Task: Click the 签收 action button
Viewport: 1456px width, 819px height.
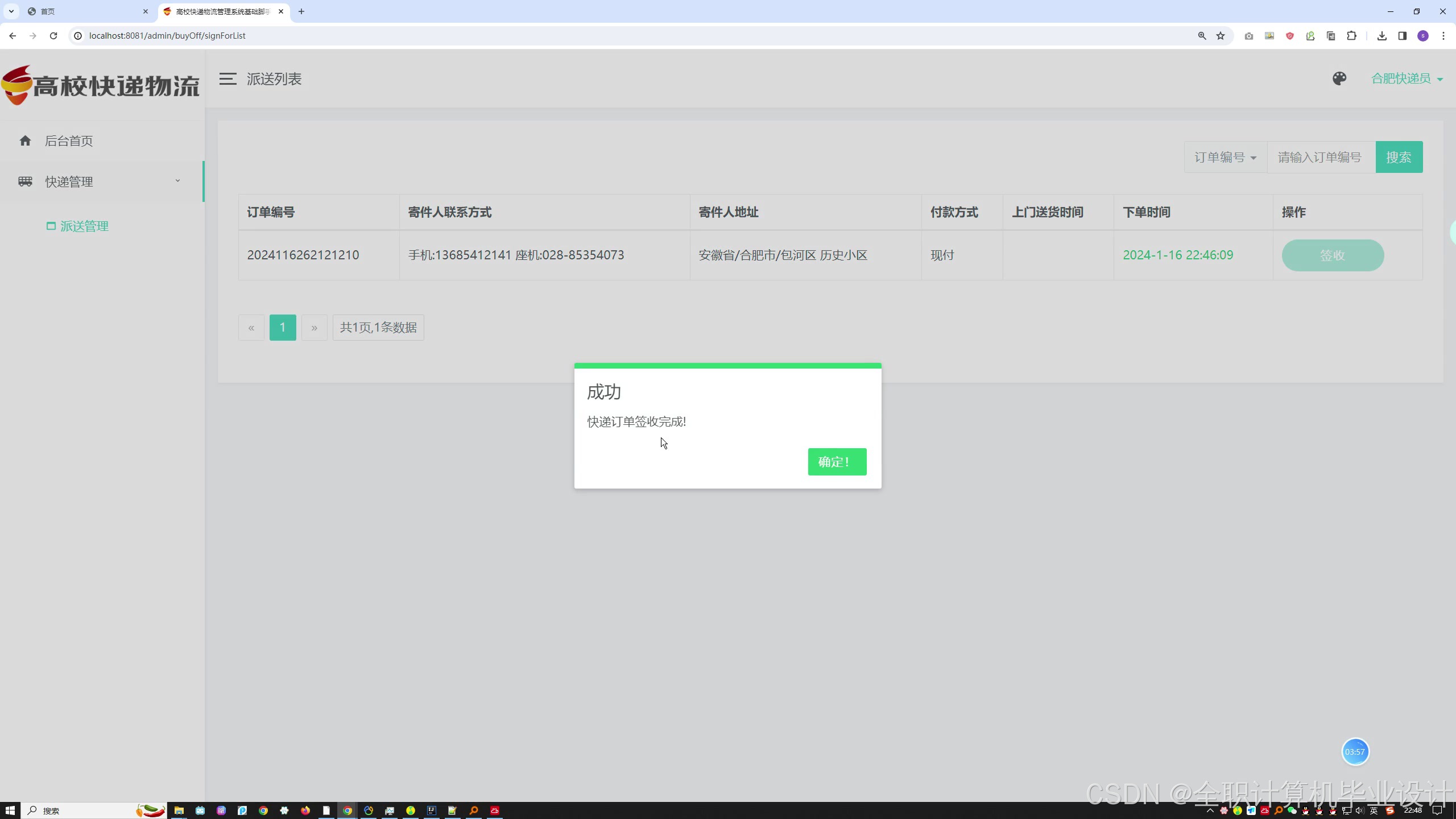Action: pyautogui.click(x=1332, y=255)
